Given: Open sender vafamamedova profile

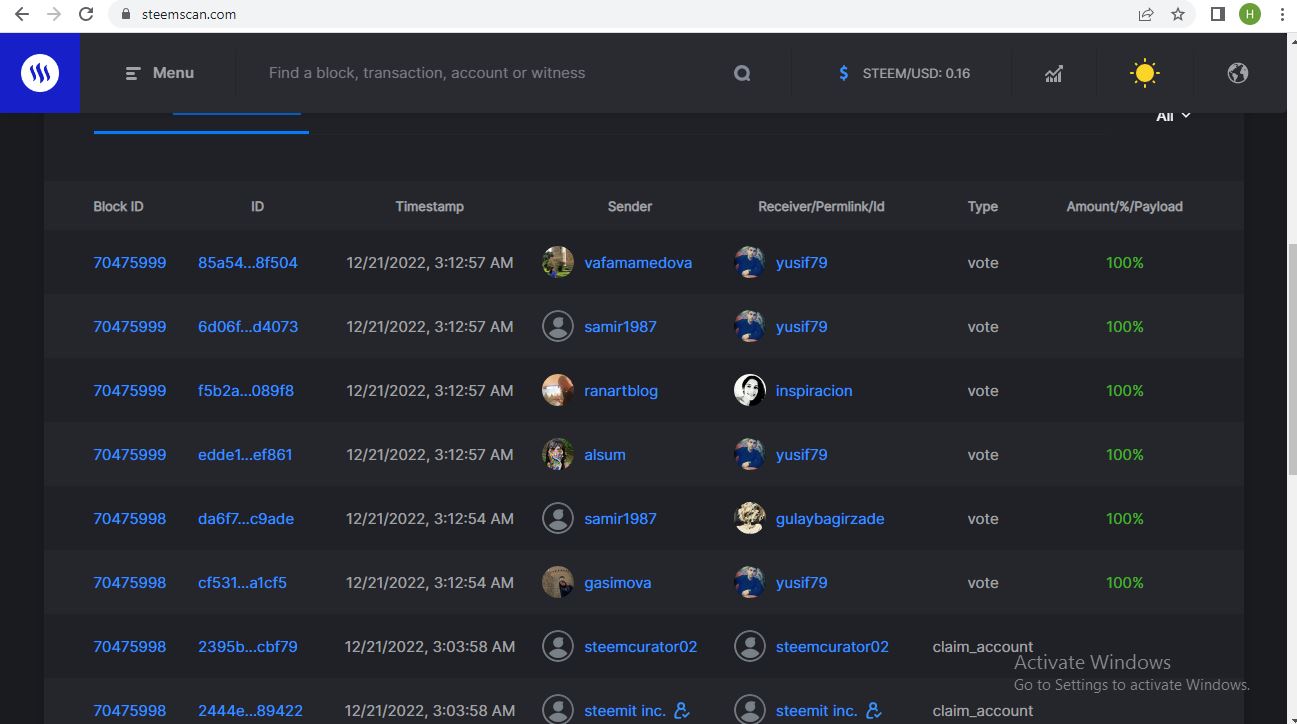Looking at the screenshot, I should (638, 263).
